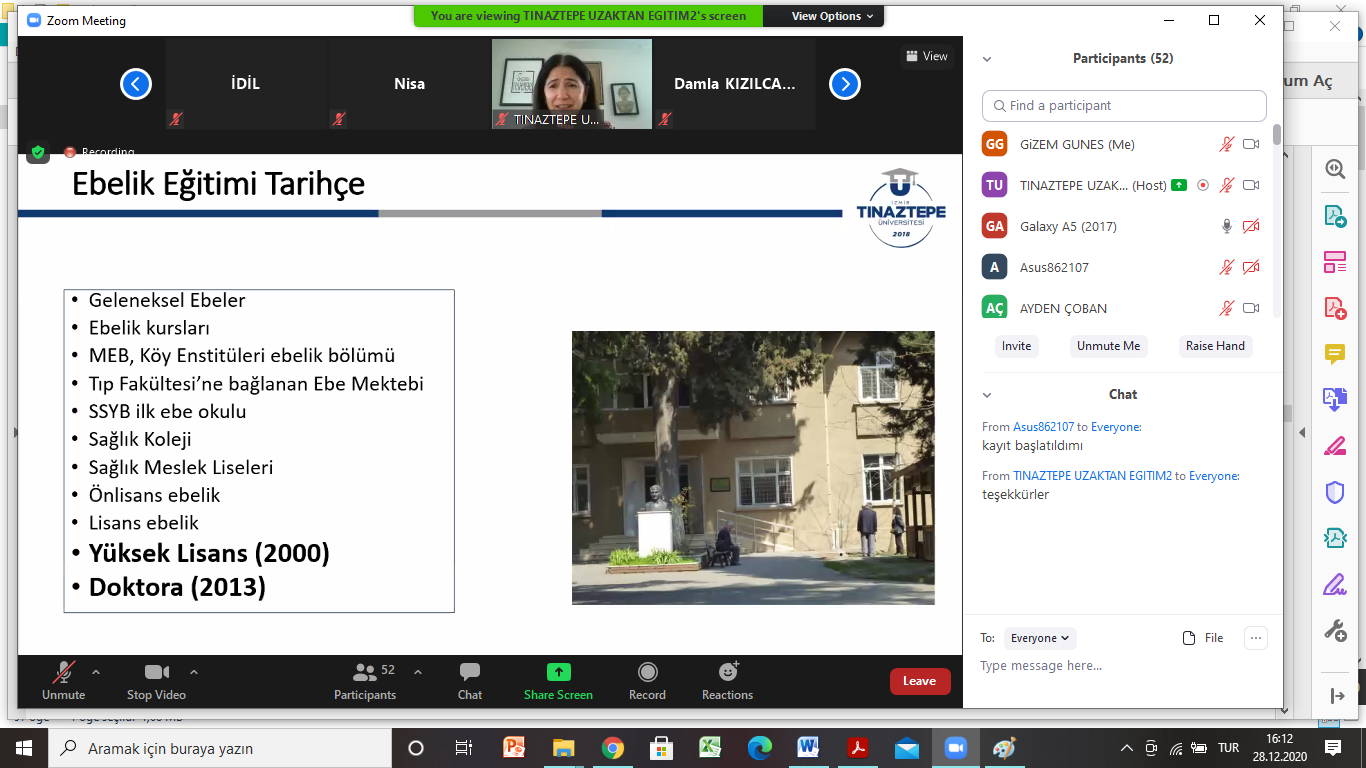Image resolution: width=1366 pixels, height=768 pixels.
Task: Collapse the Participants panel chevron
Action: tap(987, 59)
